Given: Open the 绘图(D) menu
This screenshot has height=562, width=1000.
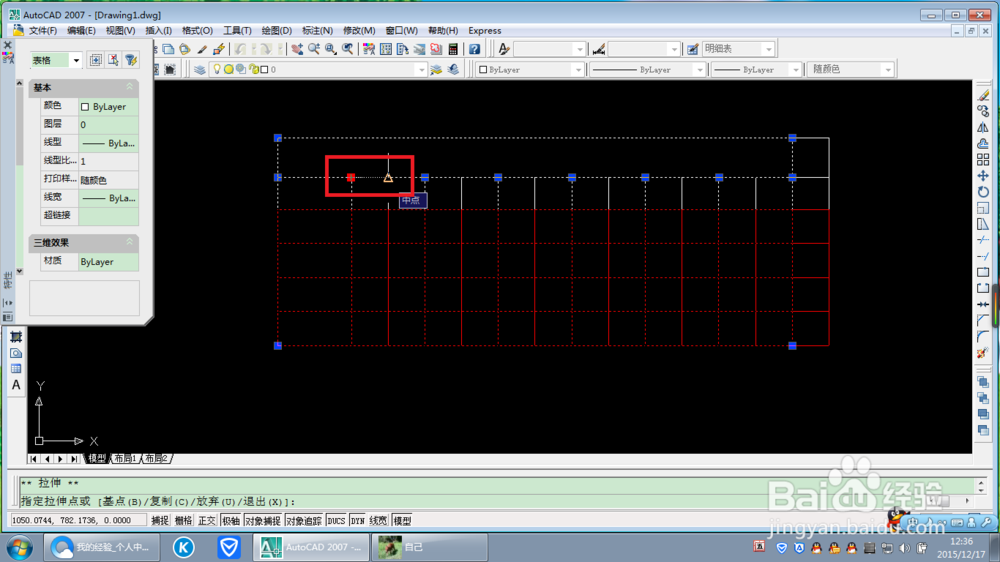Looking at the screenshot, I should click(x=276, y=31).
